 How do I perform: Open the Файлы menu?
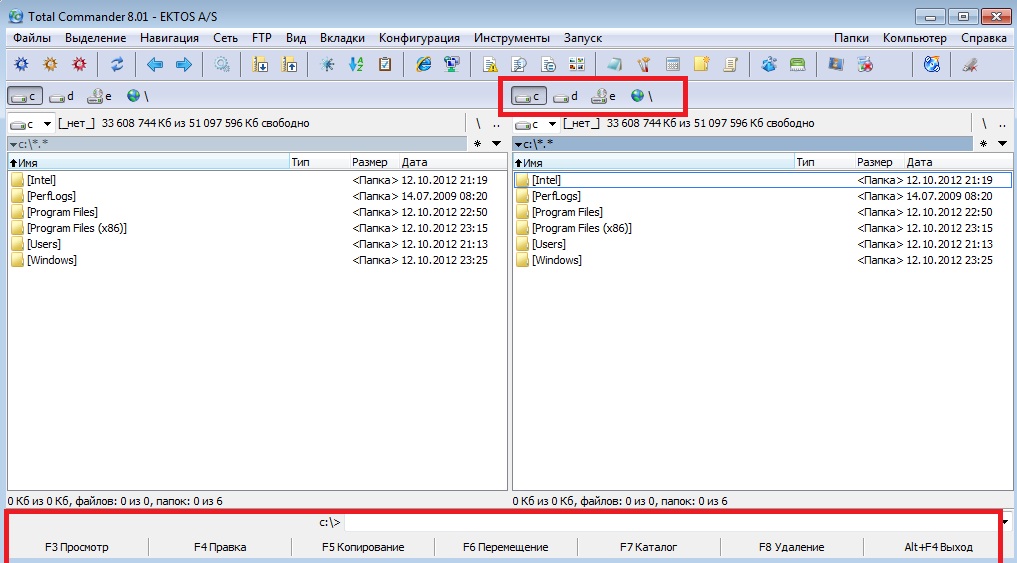(32, 38)
